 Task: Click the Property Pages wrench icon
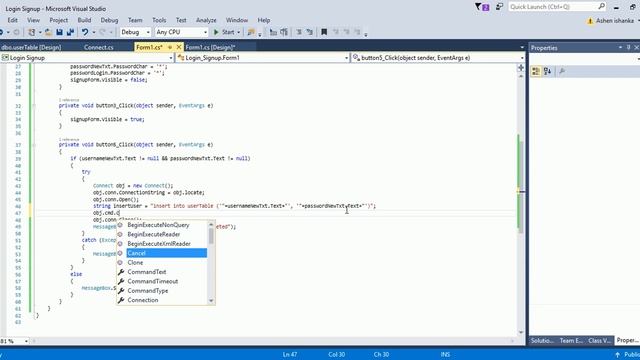[562, 71]
